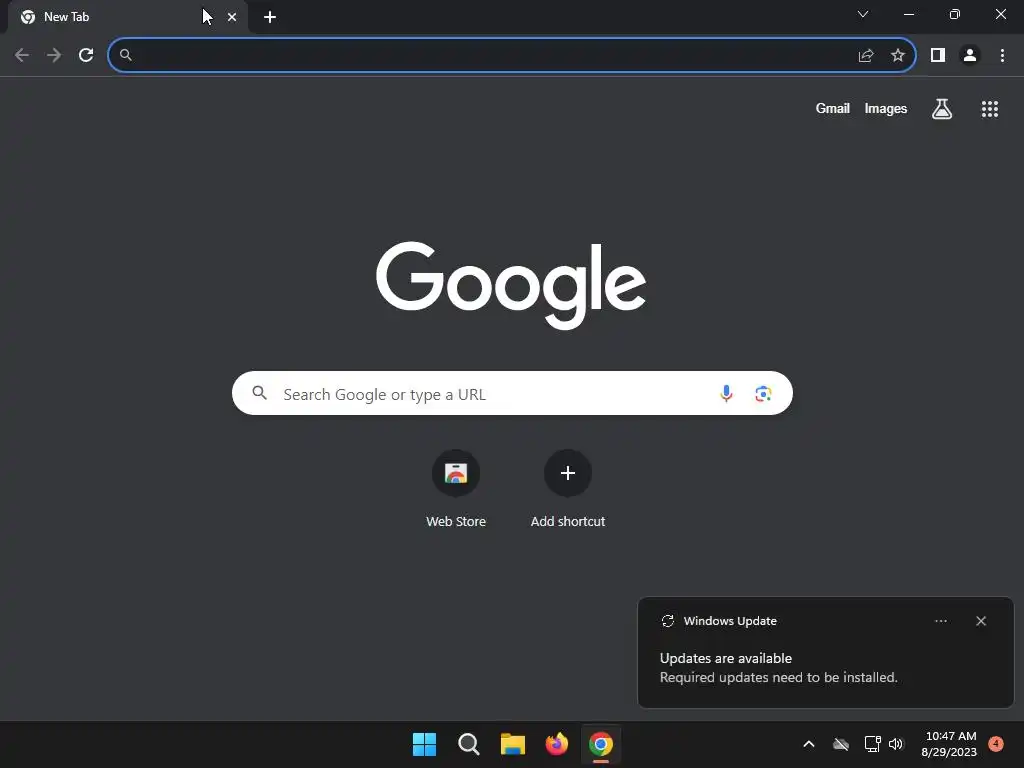1024x768 pixels.
Task: Dismiss the Windows Update notification
Action: 981,621
